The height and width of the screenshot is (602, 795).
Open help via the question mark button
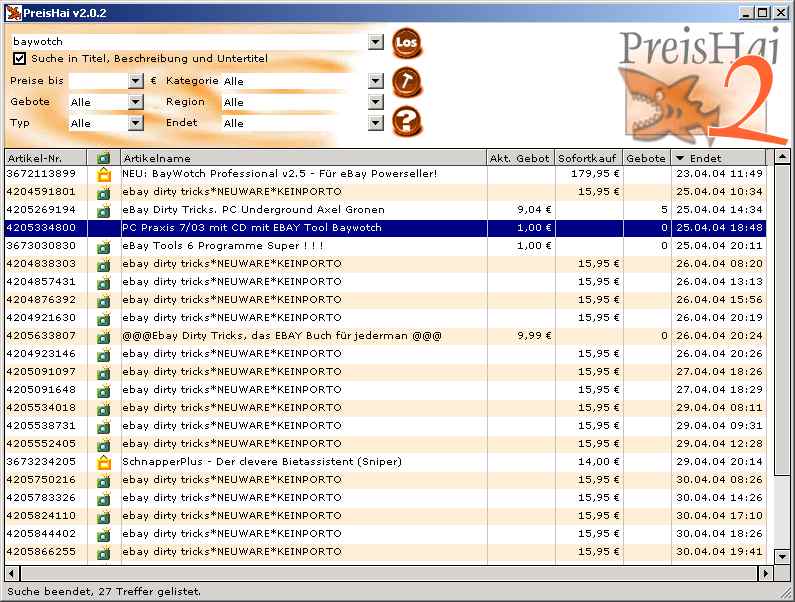point(407,122)
